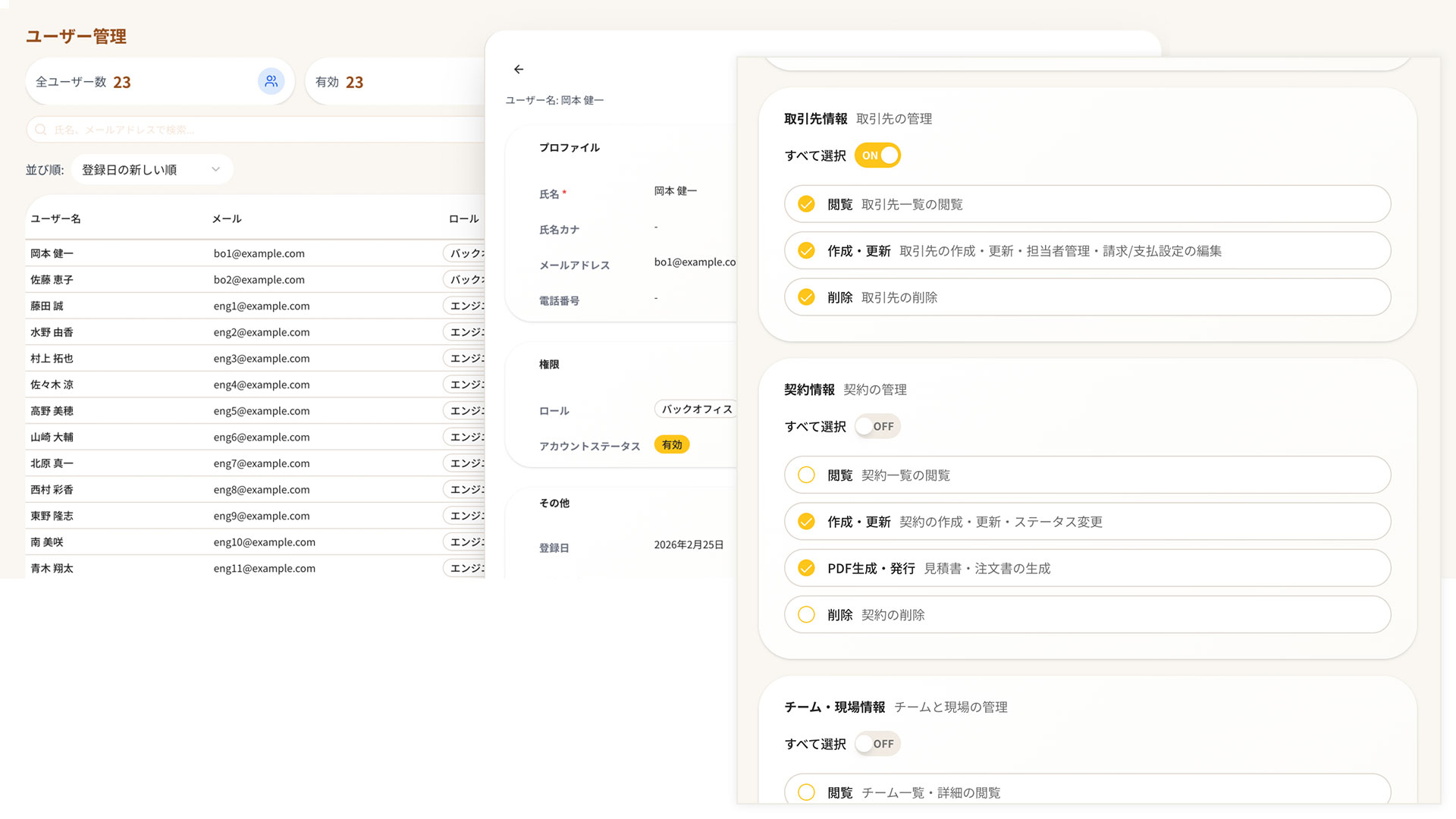The width and height of the screenshot is (1456, 819).
Task: Click the users icon beside total count
Action: [x=271, y=81]
